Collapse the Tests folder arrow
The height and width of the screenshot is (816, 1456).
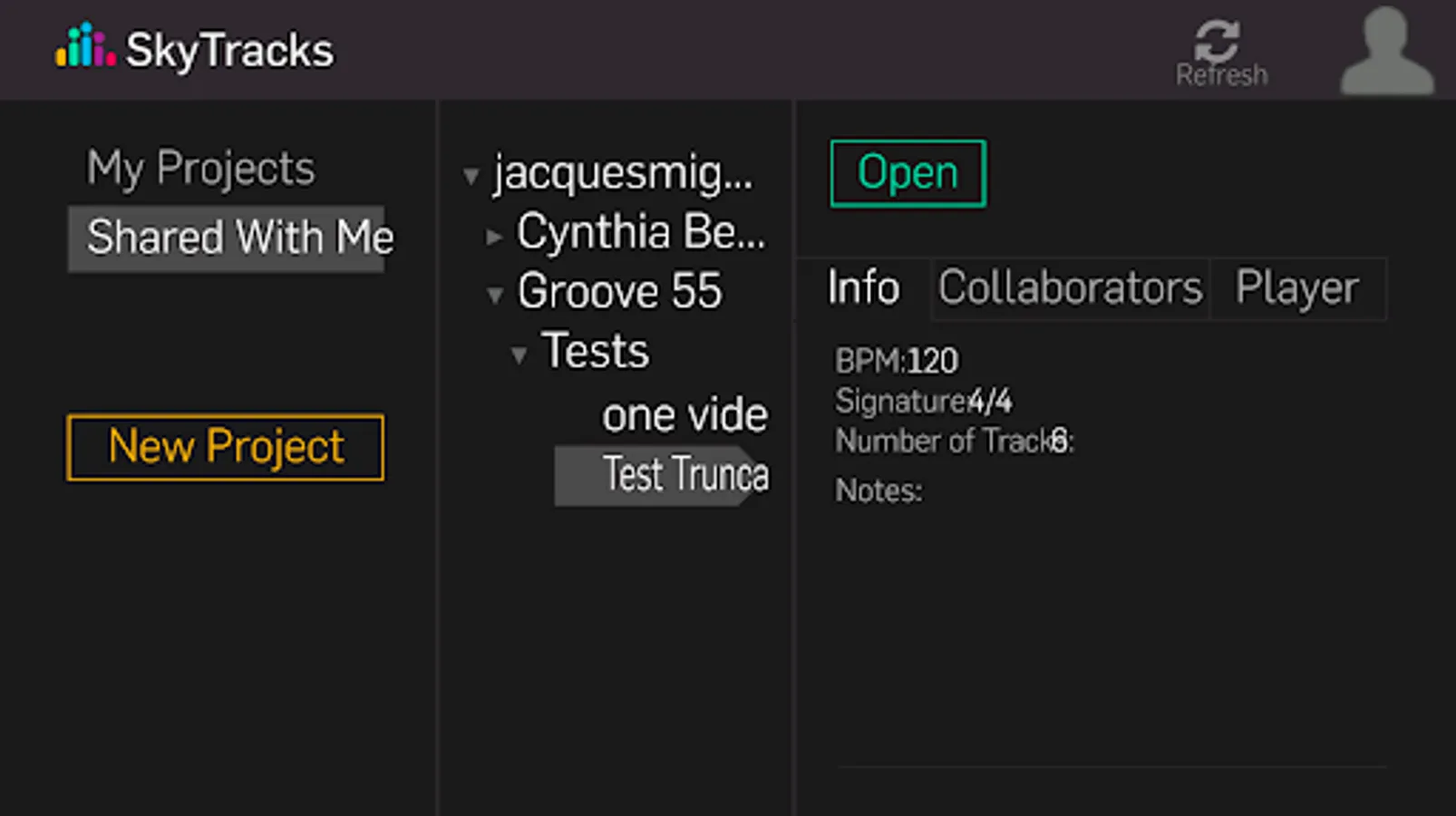[519, 355]
